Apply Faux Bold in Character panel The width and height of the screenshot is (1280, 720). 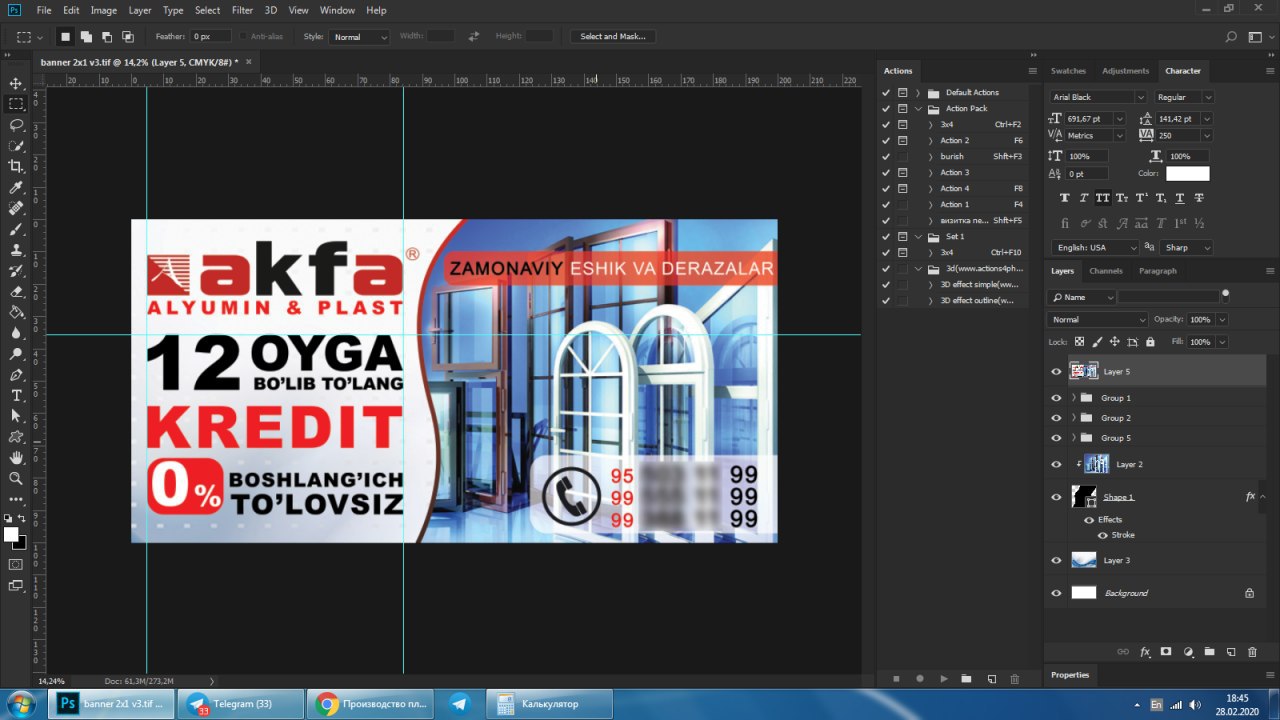(1064, 198)
